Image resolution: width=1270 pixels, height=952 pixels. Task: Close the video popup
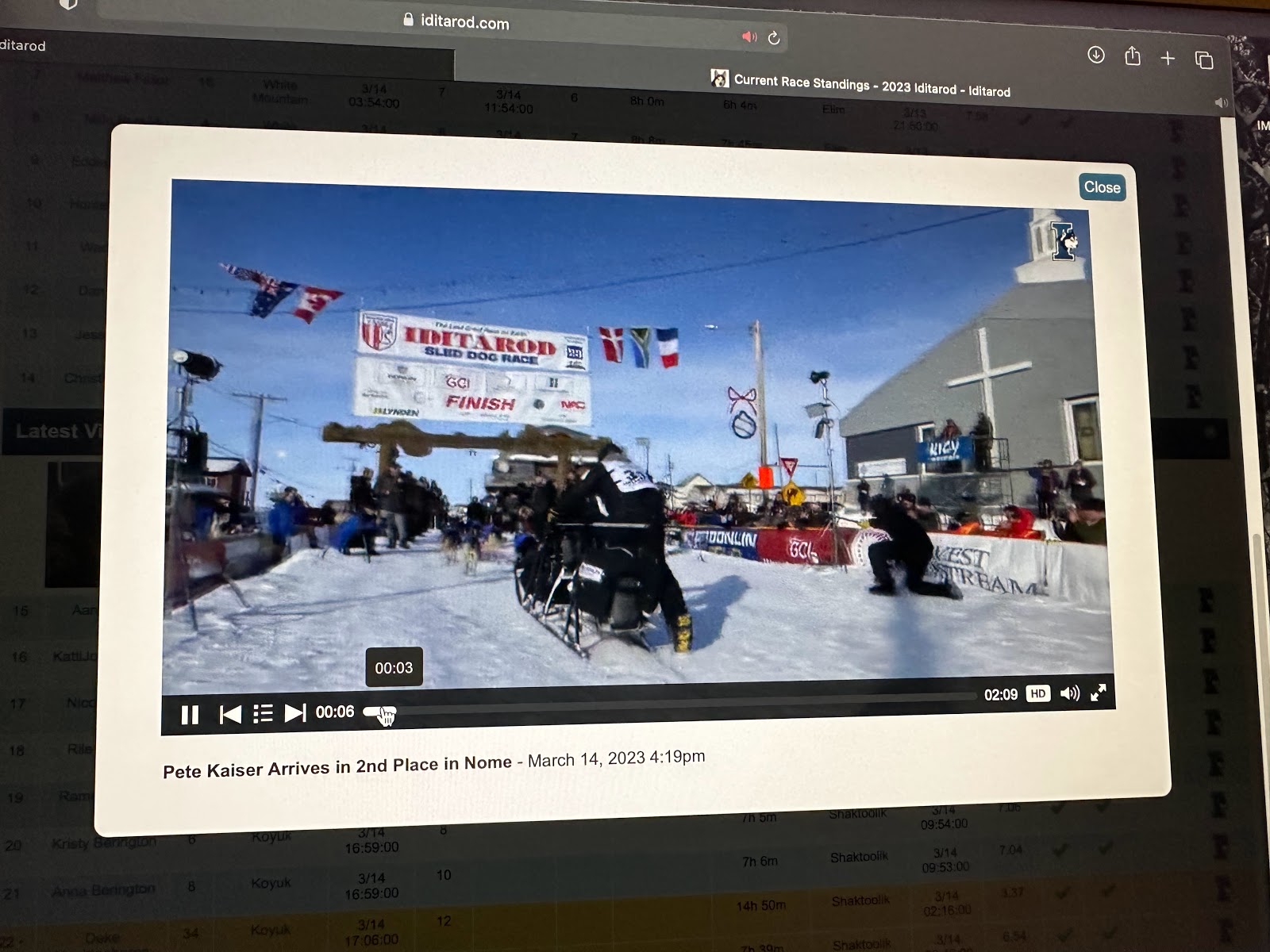click(1102, 187)
